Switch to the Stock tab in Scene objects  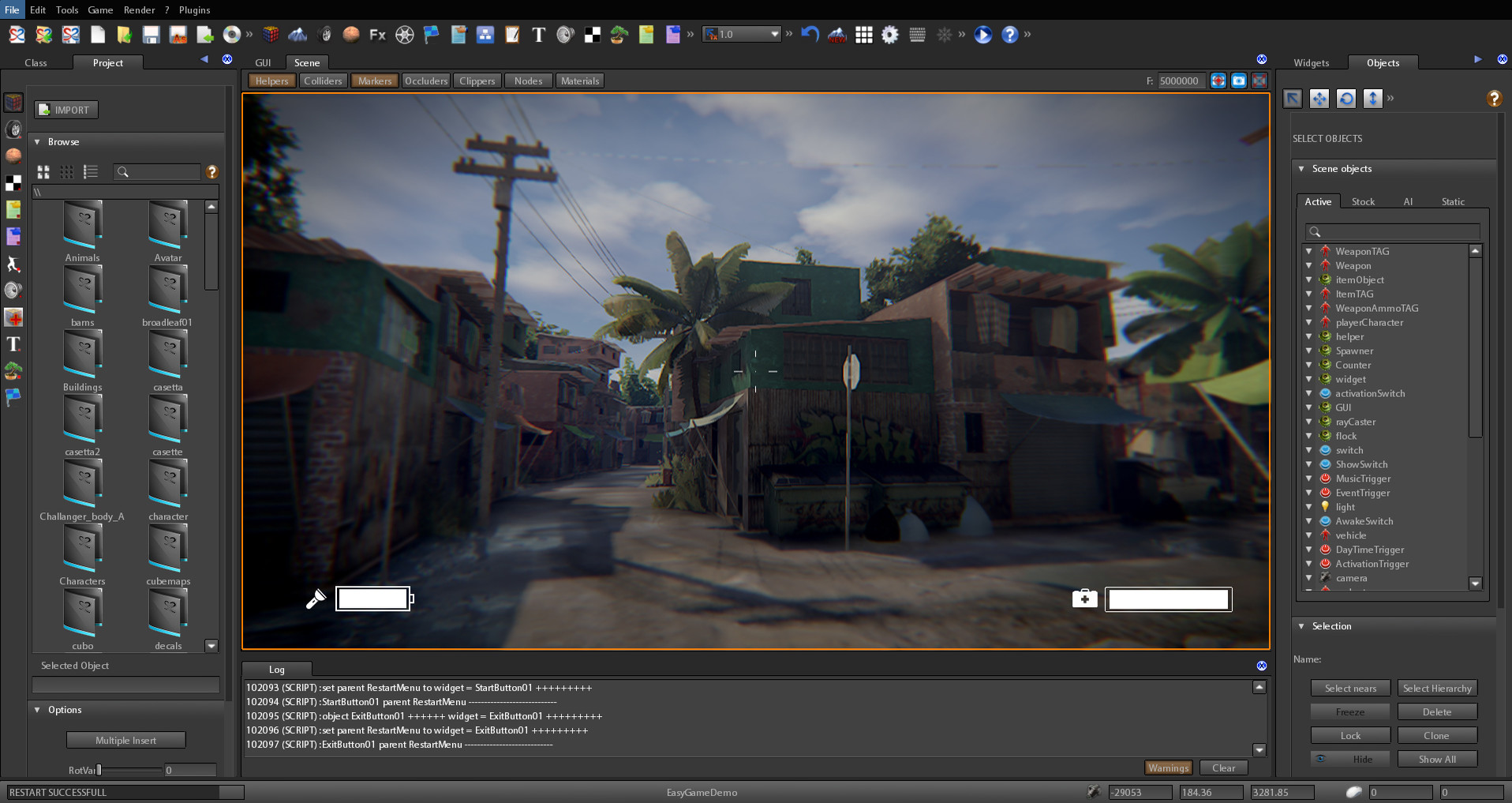pyautogui.click(x=1363, y=201)
